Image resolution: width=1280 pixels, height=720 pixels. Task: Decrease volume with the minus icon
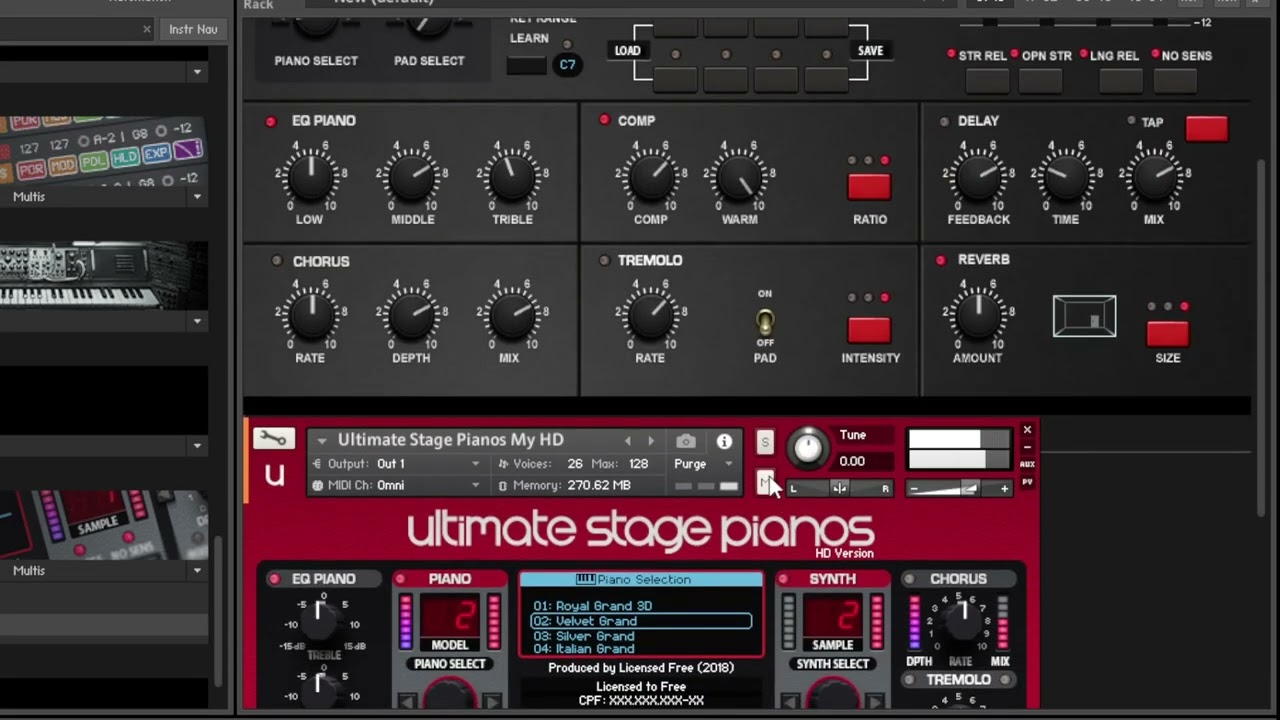pyautogui.click(x=914, y=489)
